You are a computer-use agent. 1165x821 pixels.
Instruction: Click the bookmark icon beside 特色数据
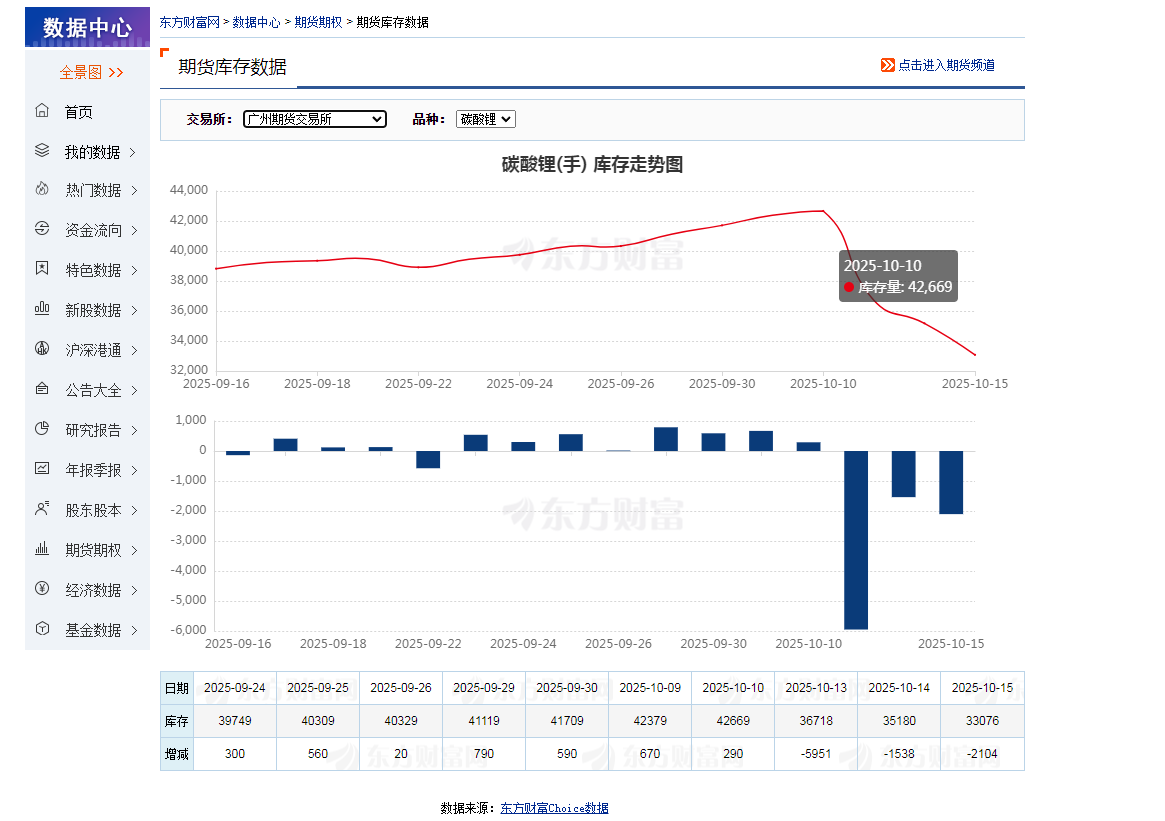tap(42, 268)
